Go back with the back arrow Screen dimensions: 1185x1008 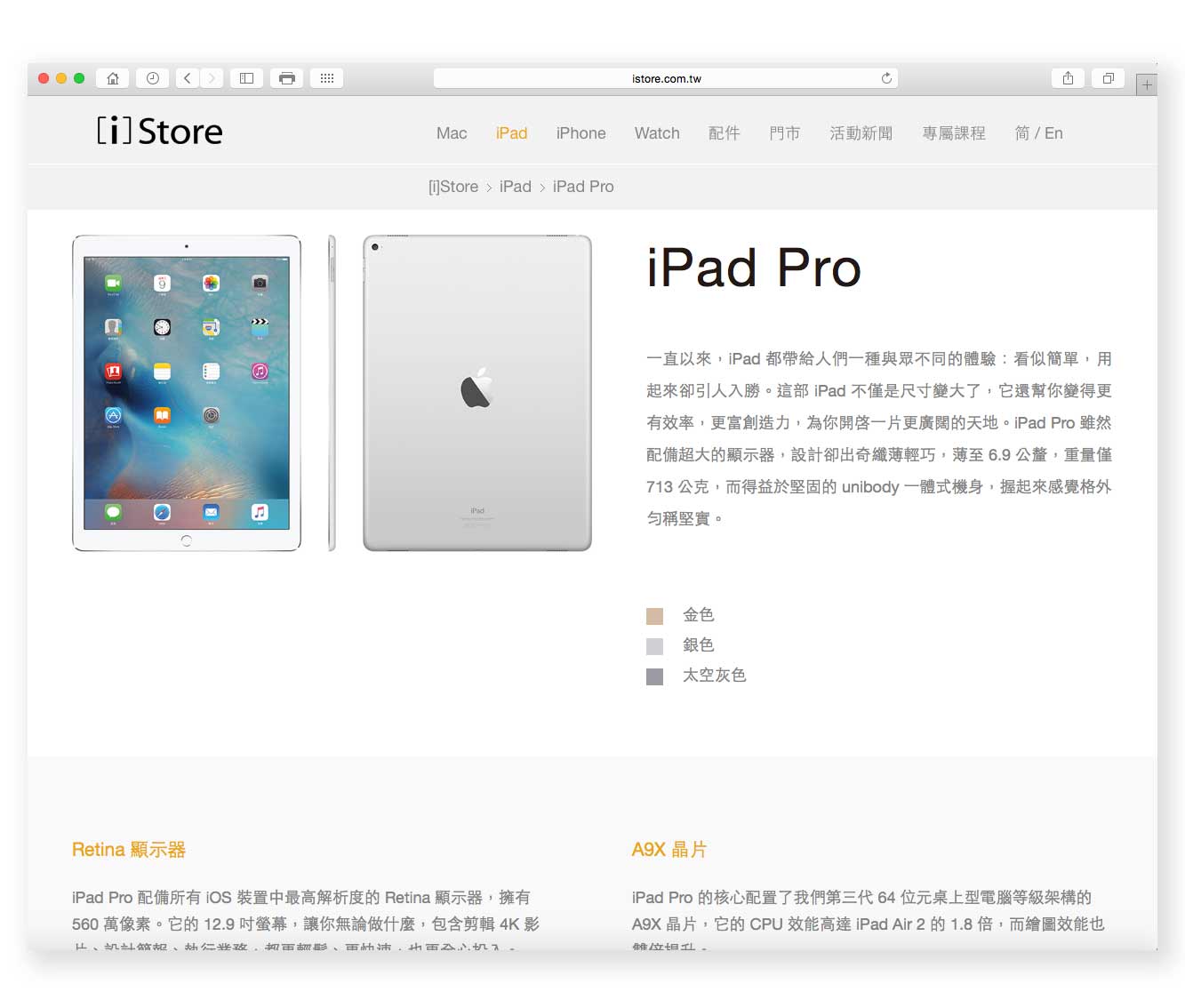click(x=188, y=78)
